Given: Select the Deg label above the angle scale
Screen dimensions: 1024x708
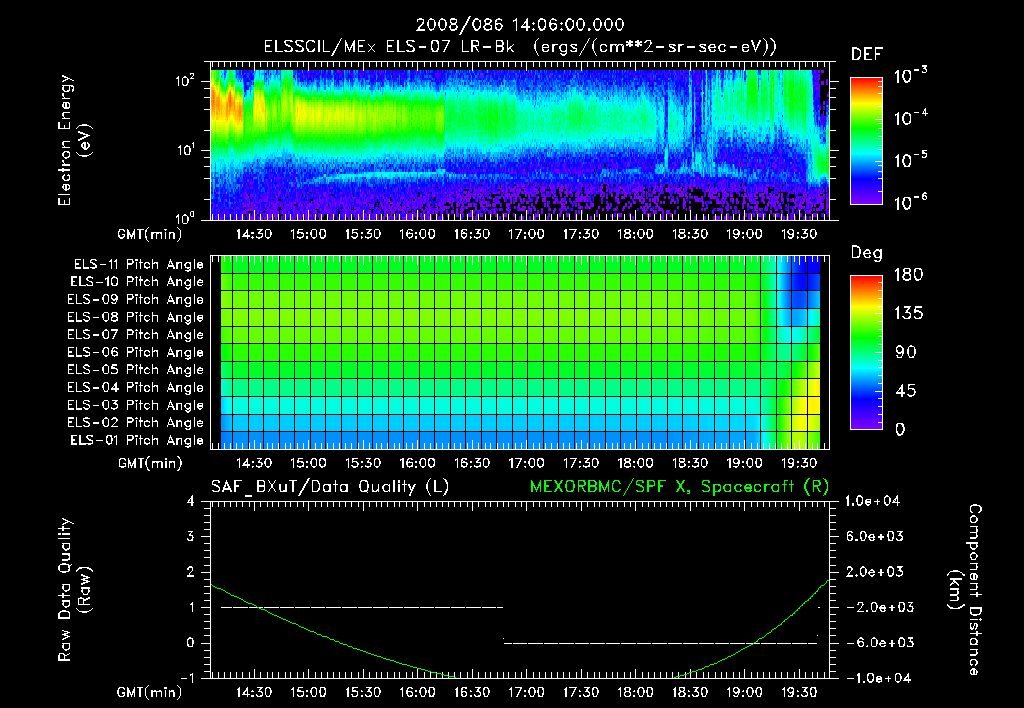Looking at the screenshot, I should click(867, 253).
